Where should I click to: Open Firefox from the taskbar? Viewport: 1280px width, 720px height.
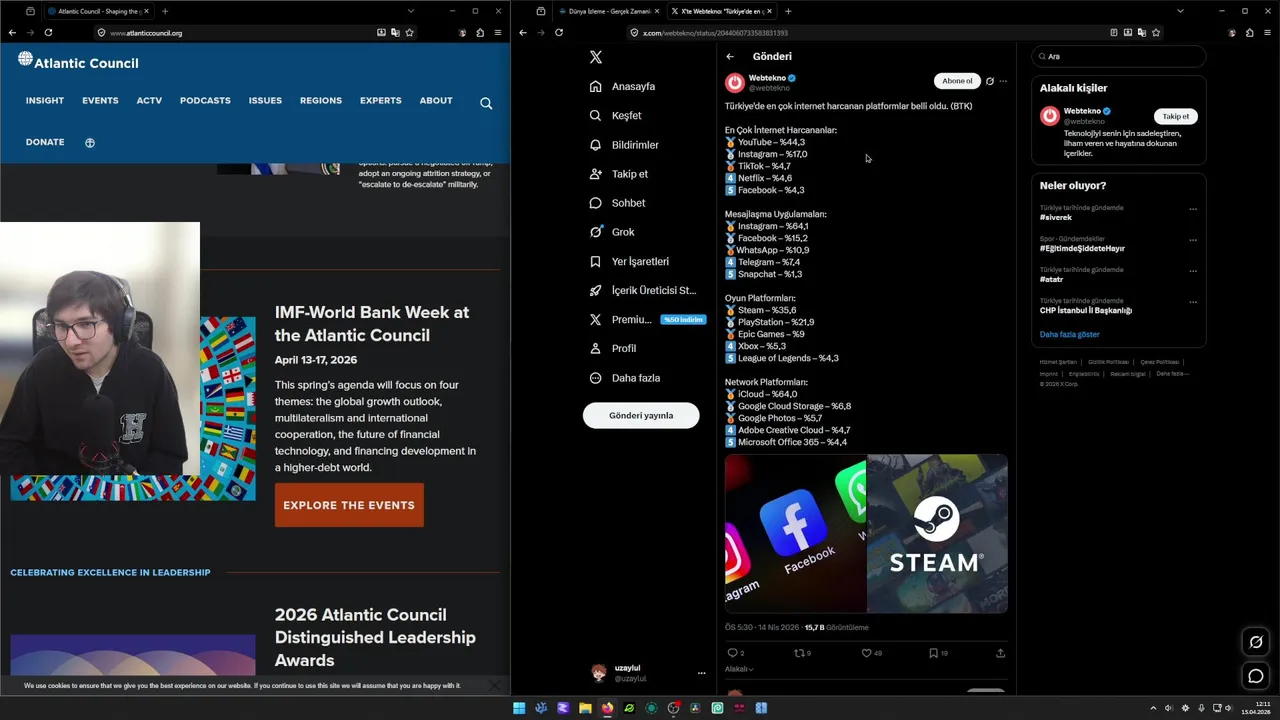click(x=607, y=708)
